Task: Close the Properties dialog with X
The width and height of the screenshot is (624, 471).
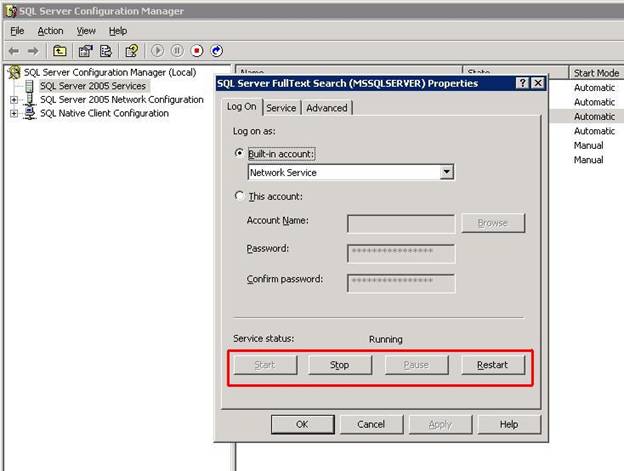Action: click(538, 83)
